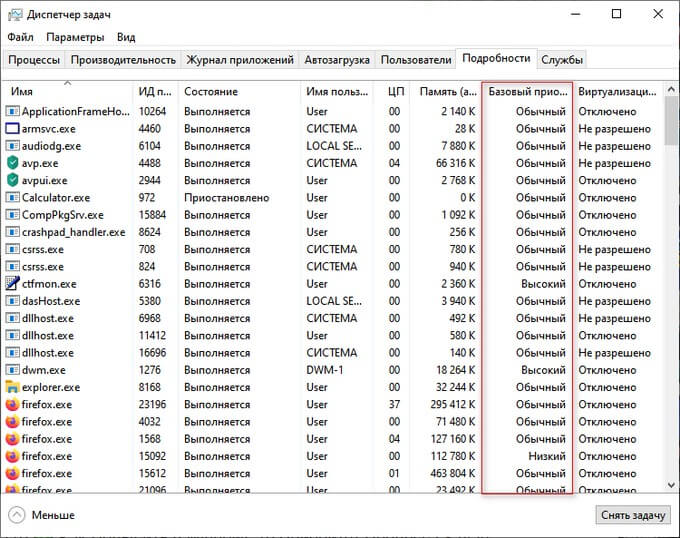Click the dllhost.exe icon with PID 11412
This screenshot has width=680, height=538.
point(12,336)
